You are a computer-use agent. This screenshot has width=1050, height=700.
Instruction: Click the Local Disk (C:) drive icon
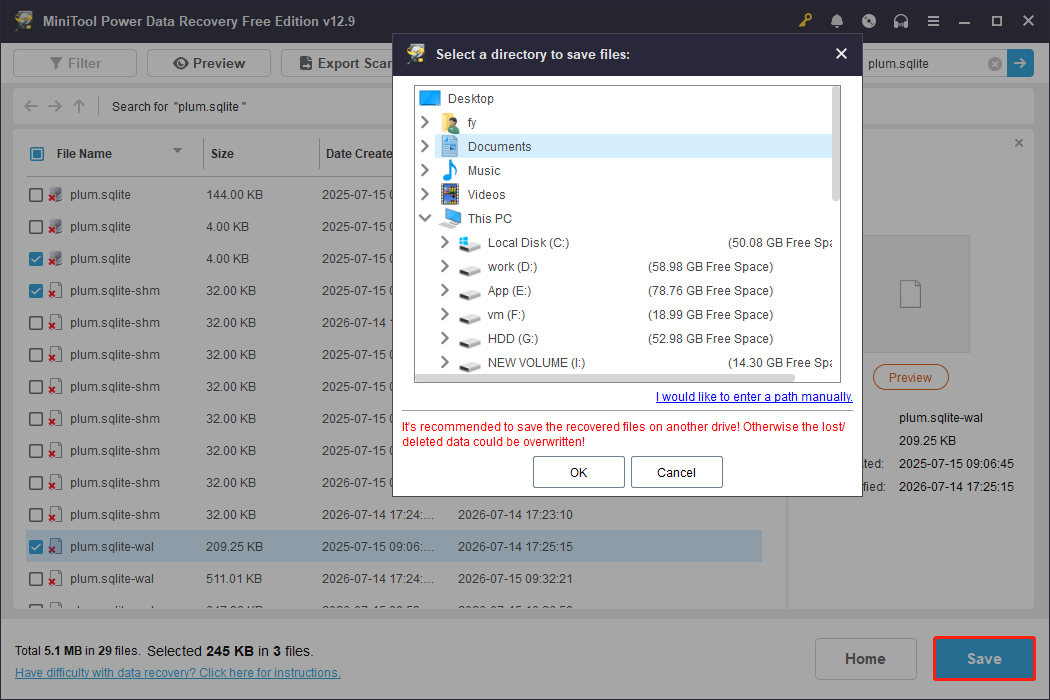point(469,243)
